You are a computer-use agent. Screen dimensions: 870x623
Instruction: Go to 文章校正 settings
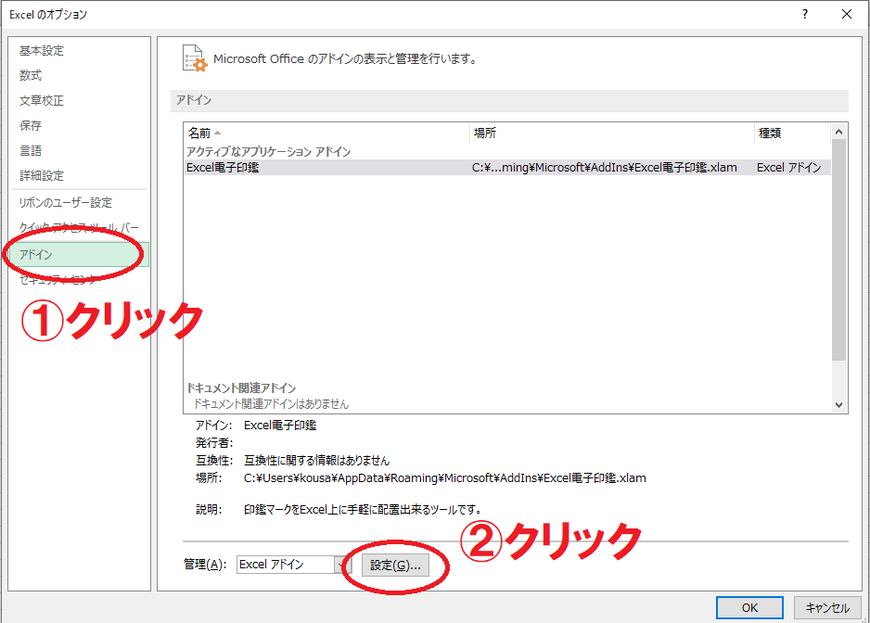[42, 101]
